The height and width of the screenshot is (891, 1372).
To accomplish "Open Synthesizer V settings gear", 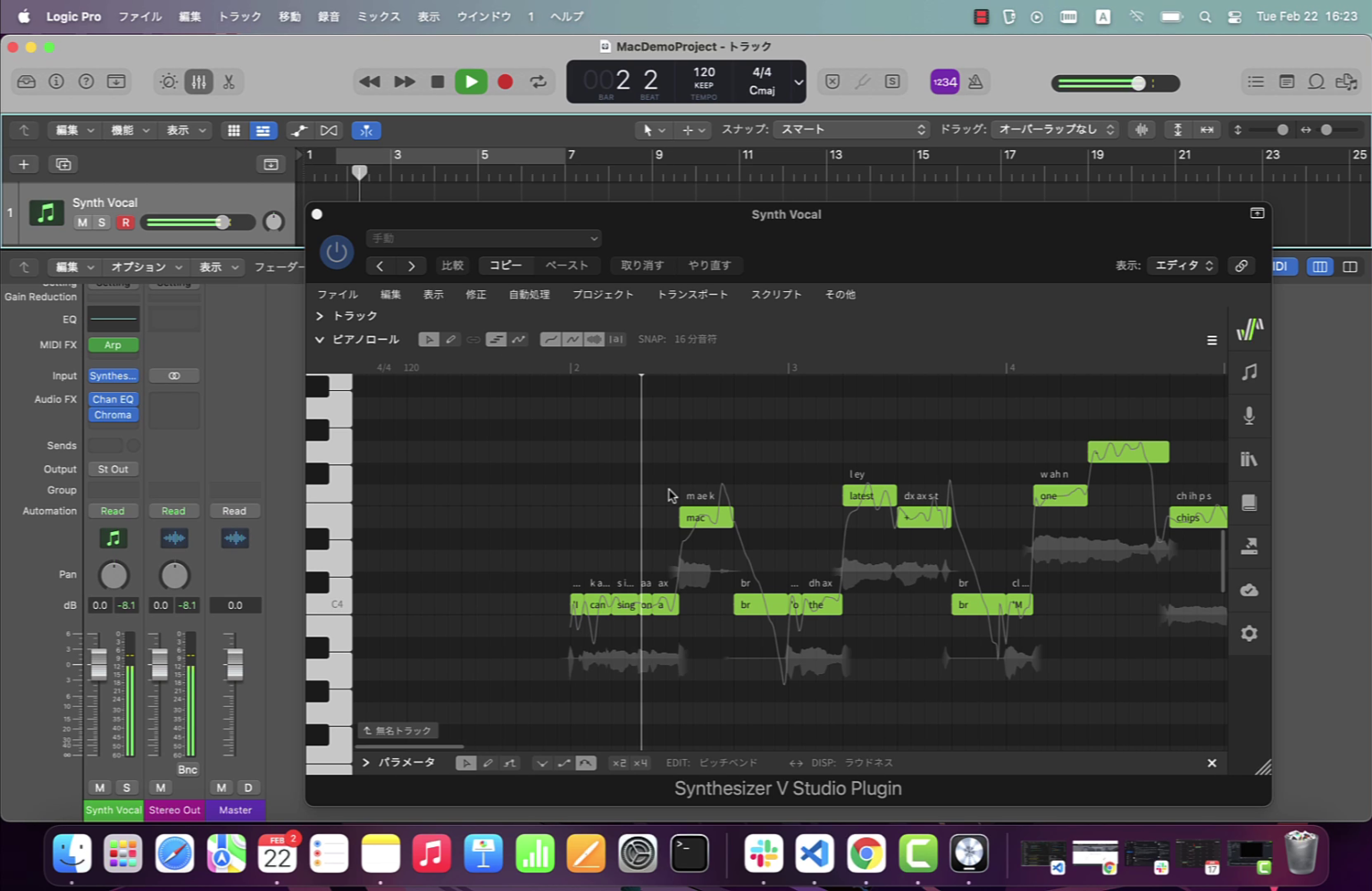I will 1249,633.
